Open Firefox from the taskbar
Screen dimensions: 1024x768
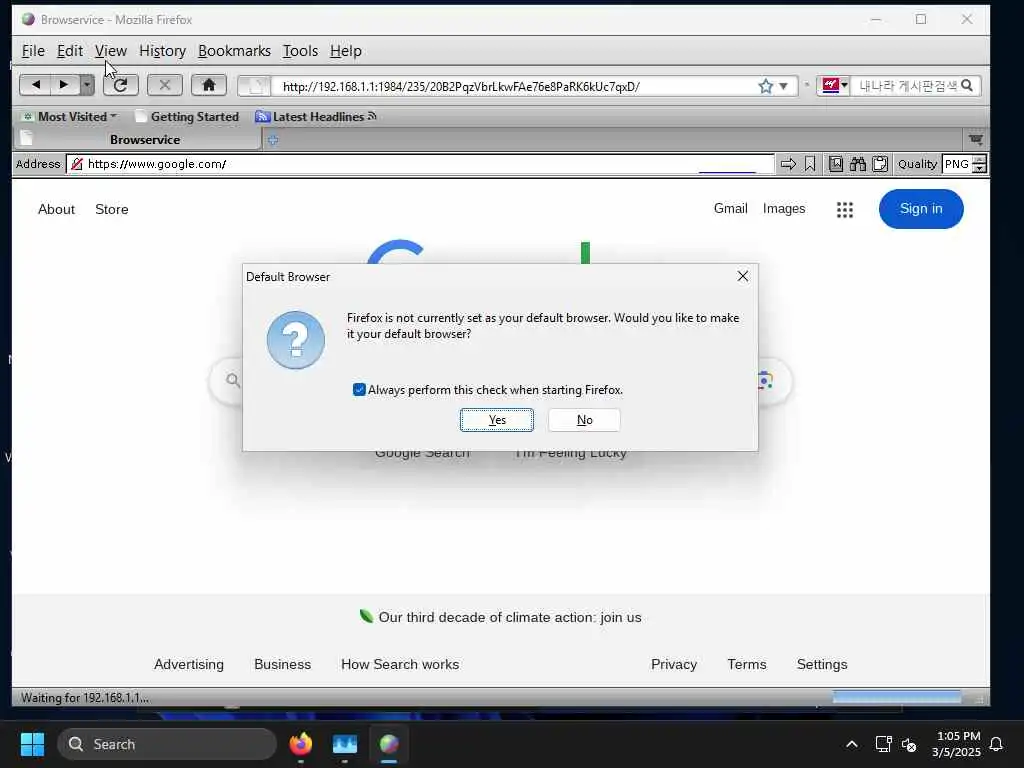[x=300, y=744]
